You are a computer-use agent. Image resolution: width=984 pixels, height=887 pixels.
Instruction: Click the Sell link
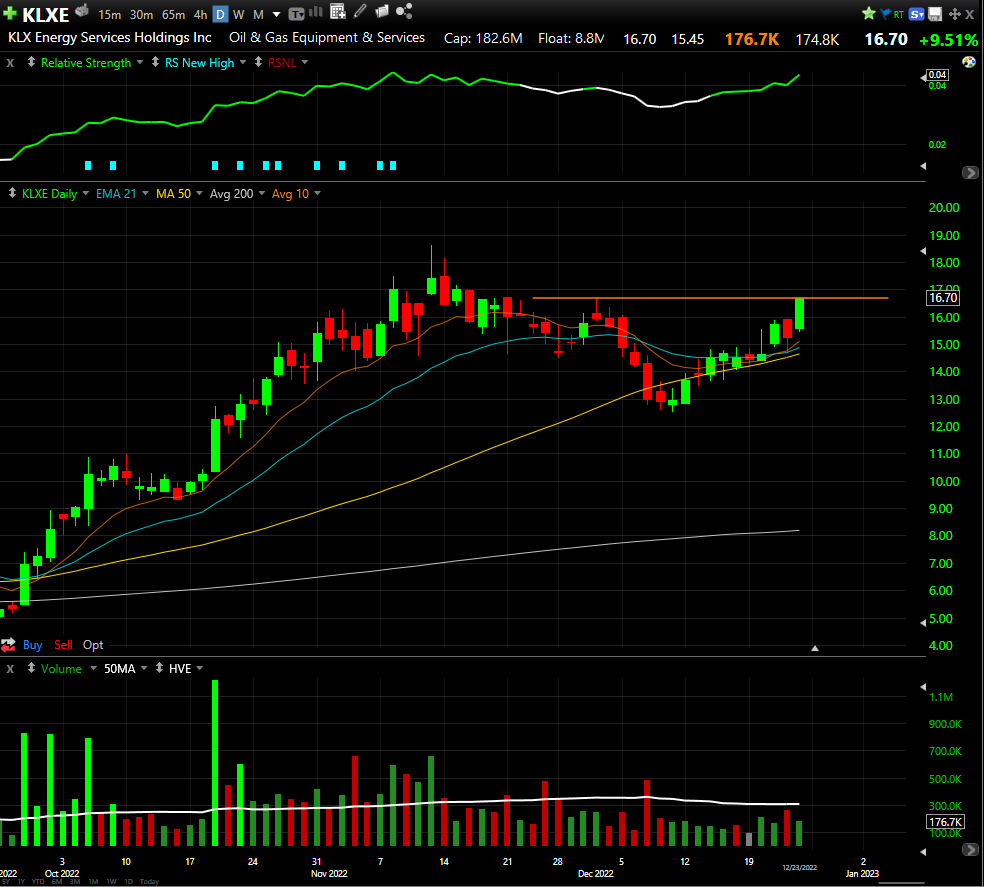(63, 645)
